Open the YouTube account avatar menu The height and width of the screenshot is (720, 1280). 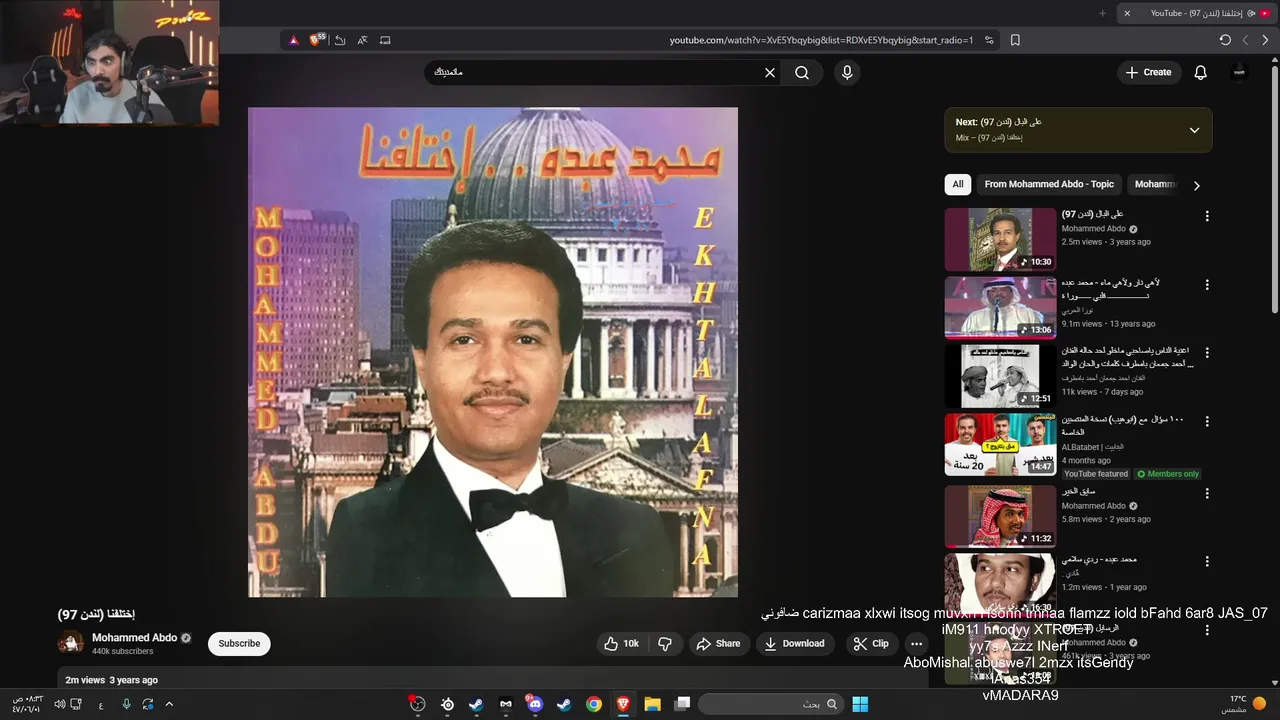point(1239,72)
